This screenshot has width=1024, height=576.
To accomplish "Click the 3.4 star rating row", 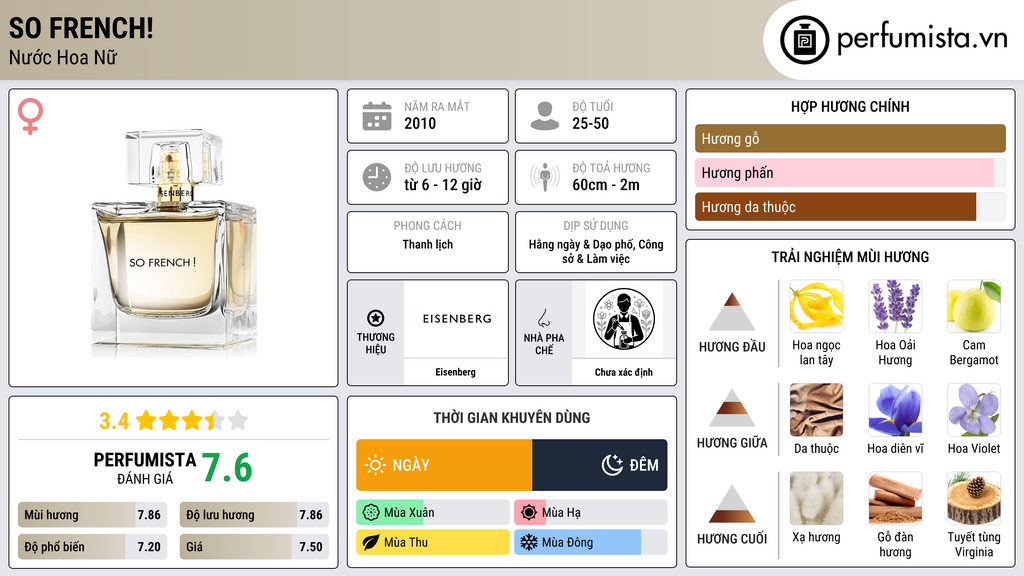I will pos(173,421).
